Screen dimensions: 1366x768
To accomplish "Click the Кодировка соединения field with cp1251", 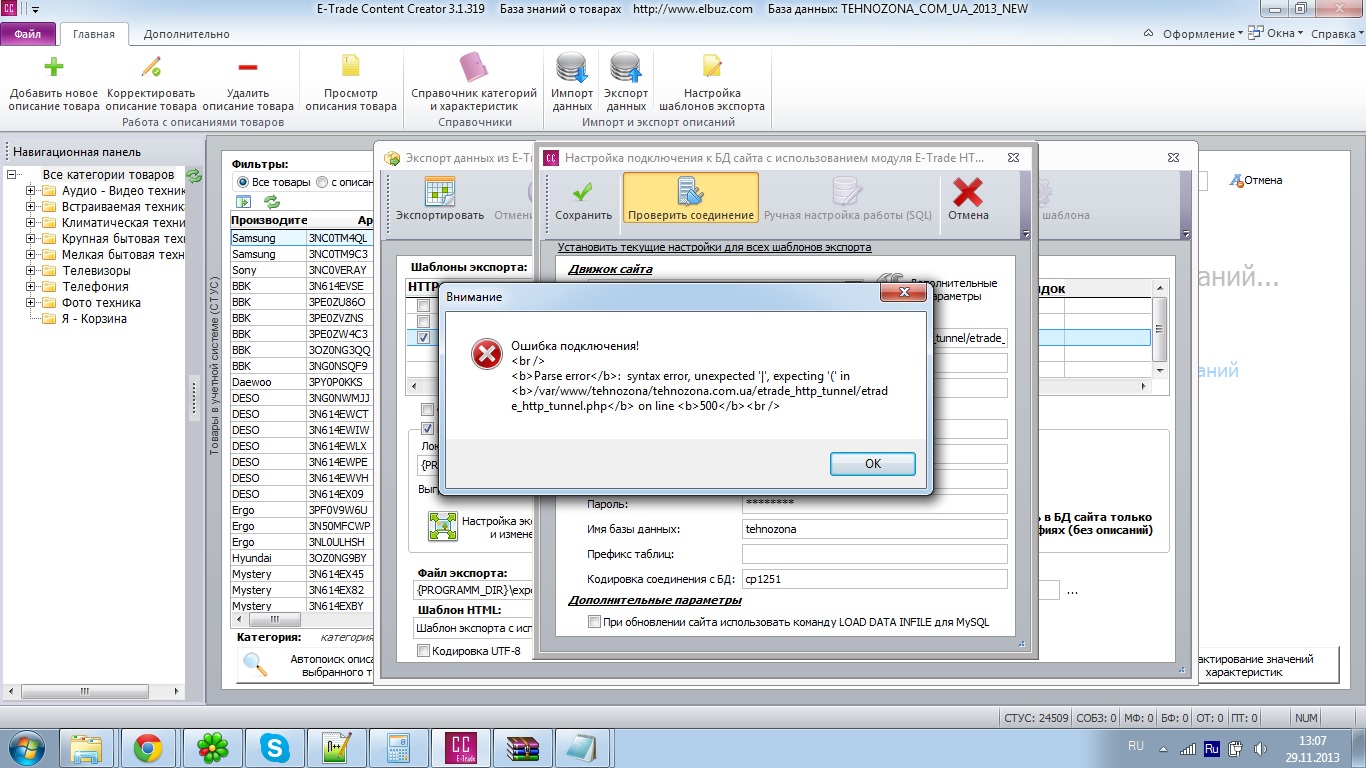I will coord(874,579).
